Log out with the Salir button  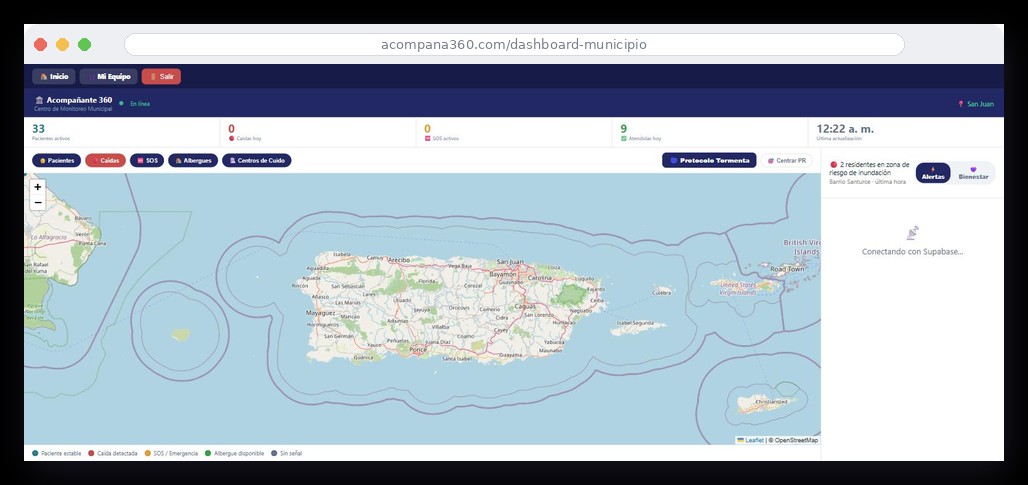tap(161, 77)
